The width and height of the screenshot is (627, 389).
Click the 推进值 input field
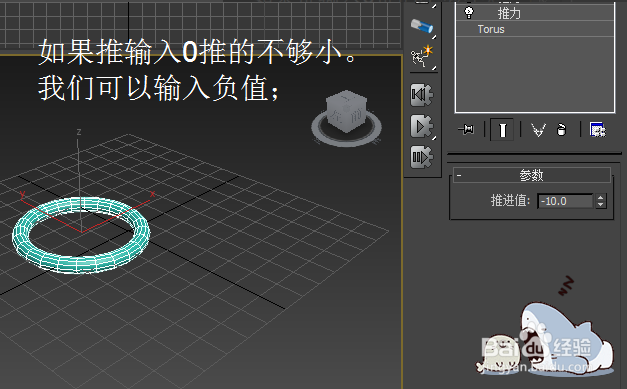click(x=565, y=201)
